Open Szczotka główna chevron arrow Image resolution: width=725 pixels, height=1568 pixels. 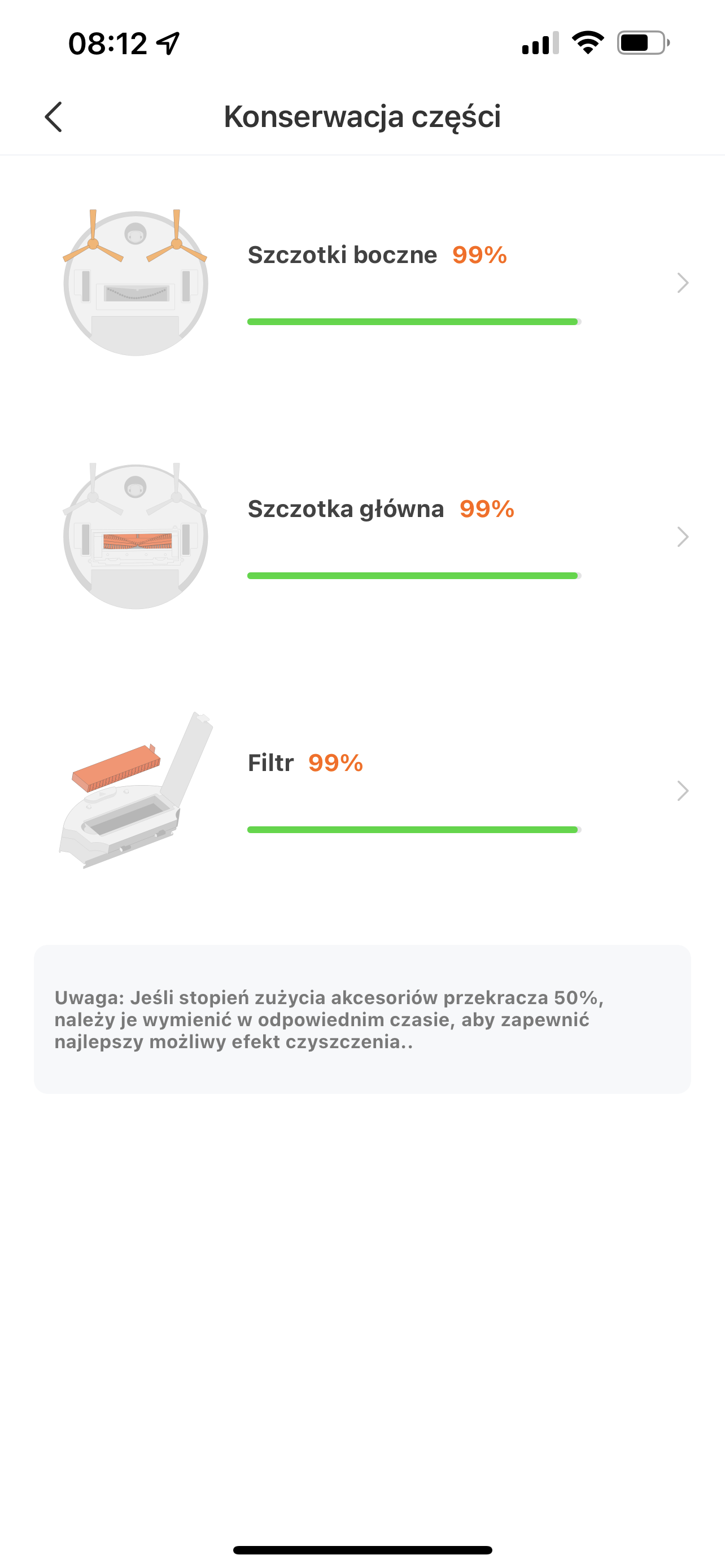pos(683,536)
